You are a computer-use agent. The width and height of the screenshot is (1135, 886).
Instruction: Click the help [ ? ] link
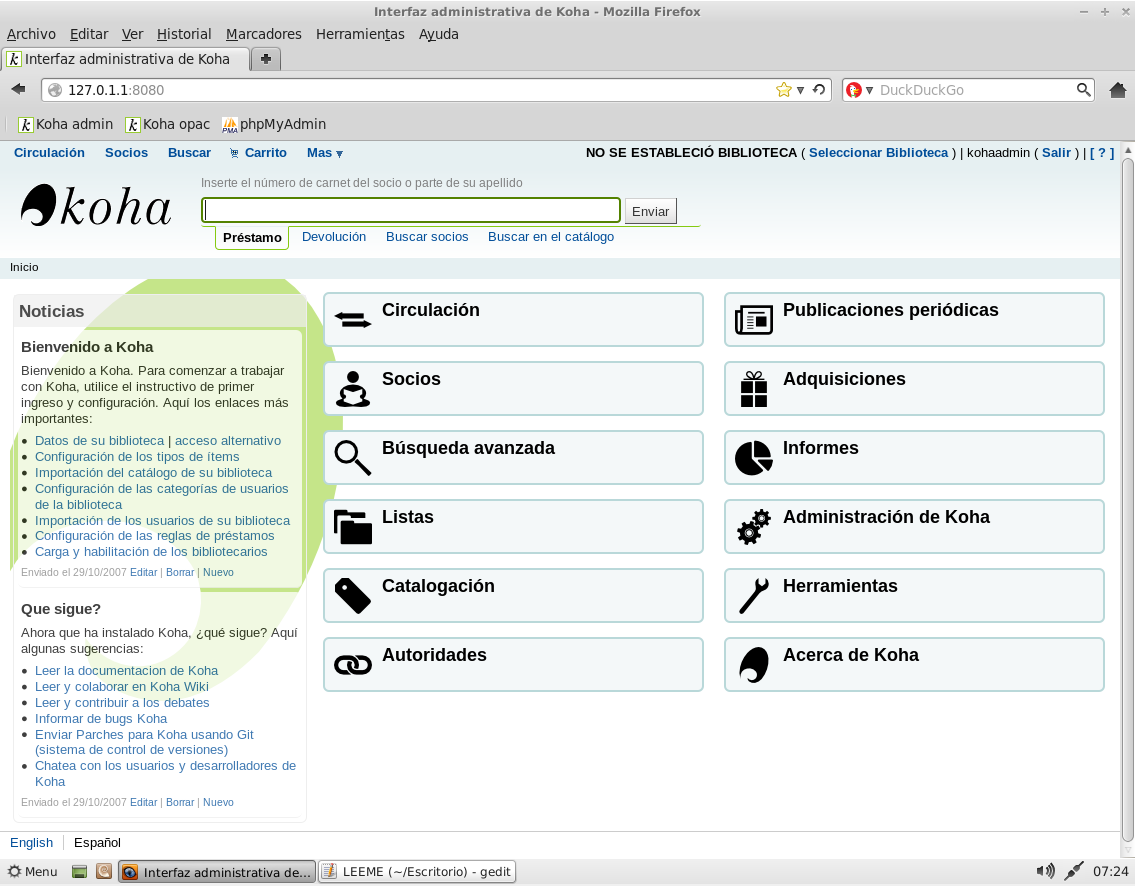coord(1102,153)
